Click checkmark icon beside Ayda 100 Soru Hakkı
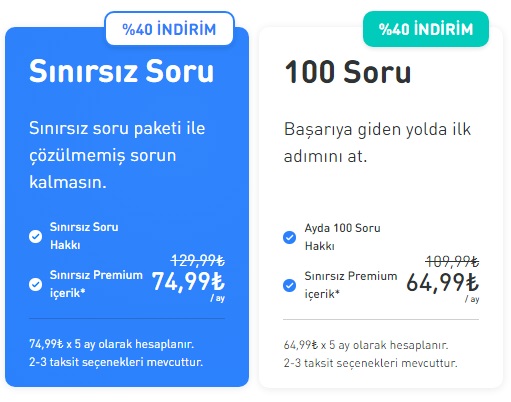Screen dimensions: 511x402 [289, 237]
